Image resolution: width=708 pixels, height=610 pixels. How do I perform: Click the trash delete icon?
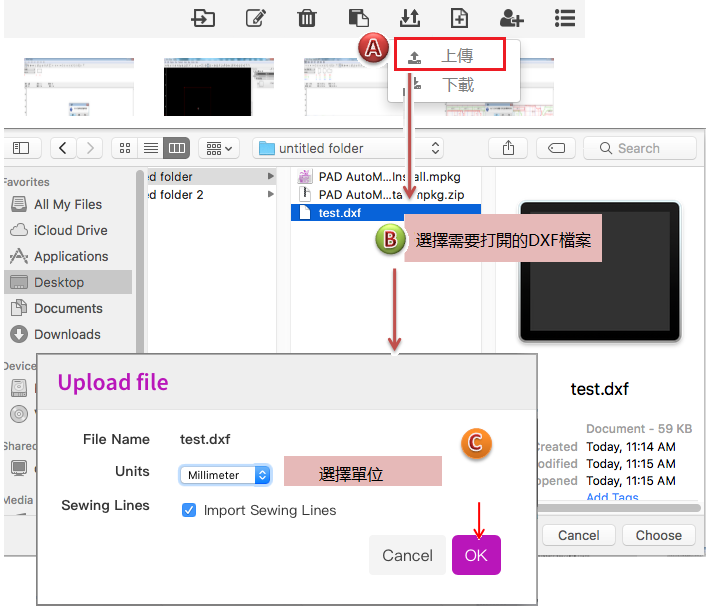tap(308, 18)
